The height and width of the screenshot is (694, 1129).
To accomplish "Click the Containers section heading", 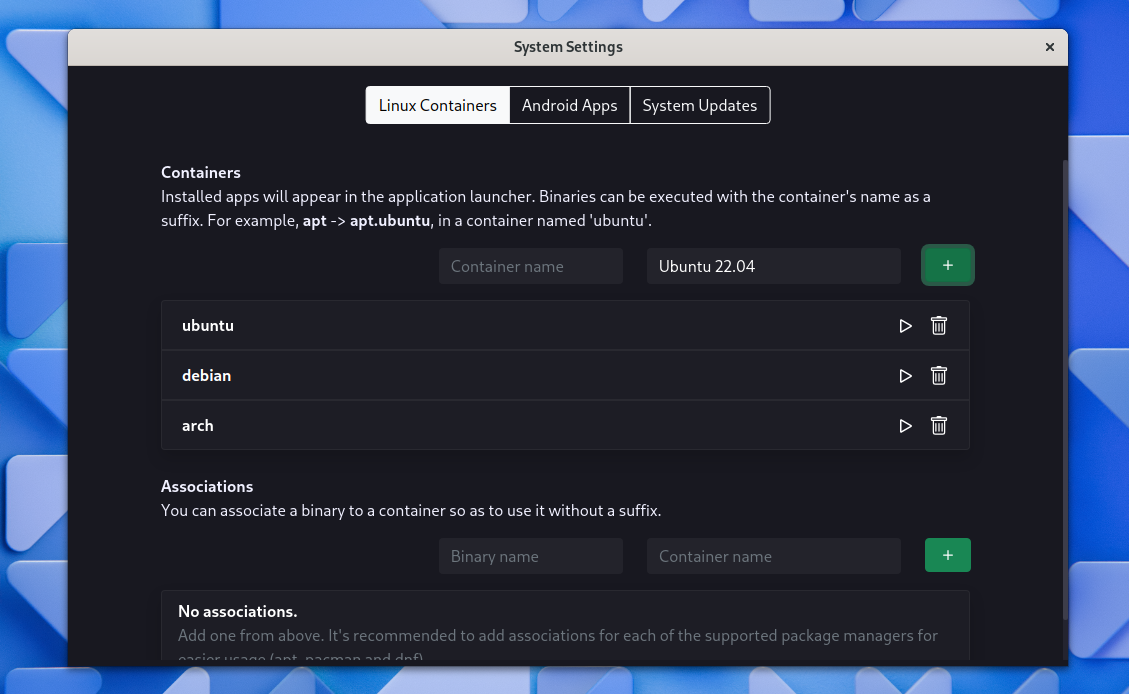I will click(x=201, y=173).
